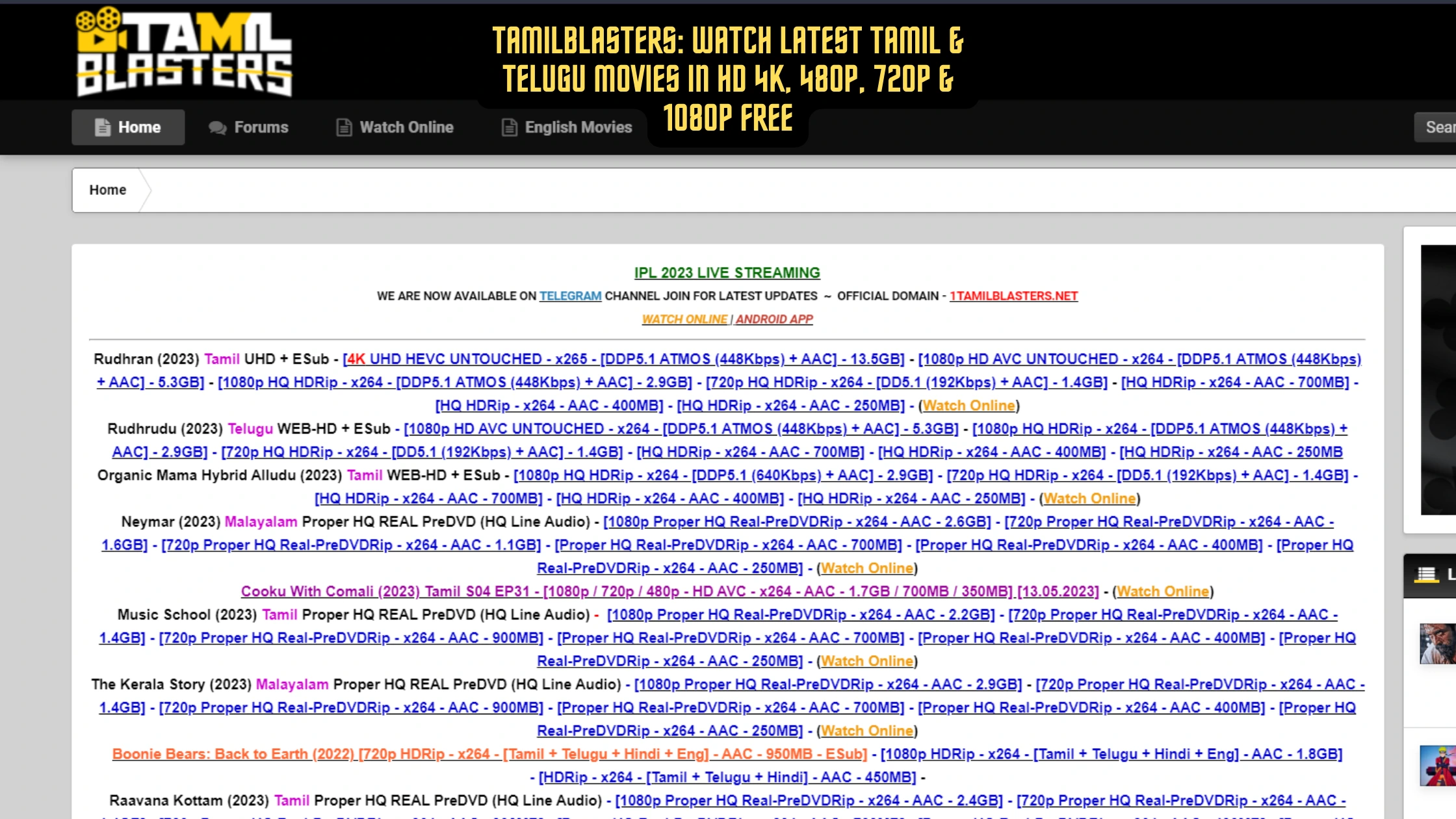Click Watch Online for Cooku With Comali

[x=1162, y=592]
